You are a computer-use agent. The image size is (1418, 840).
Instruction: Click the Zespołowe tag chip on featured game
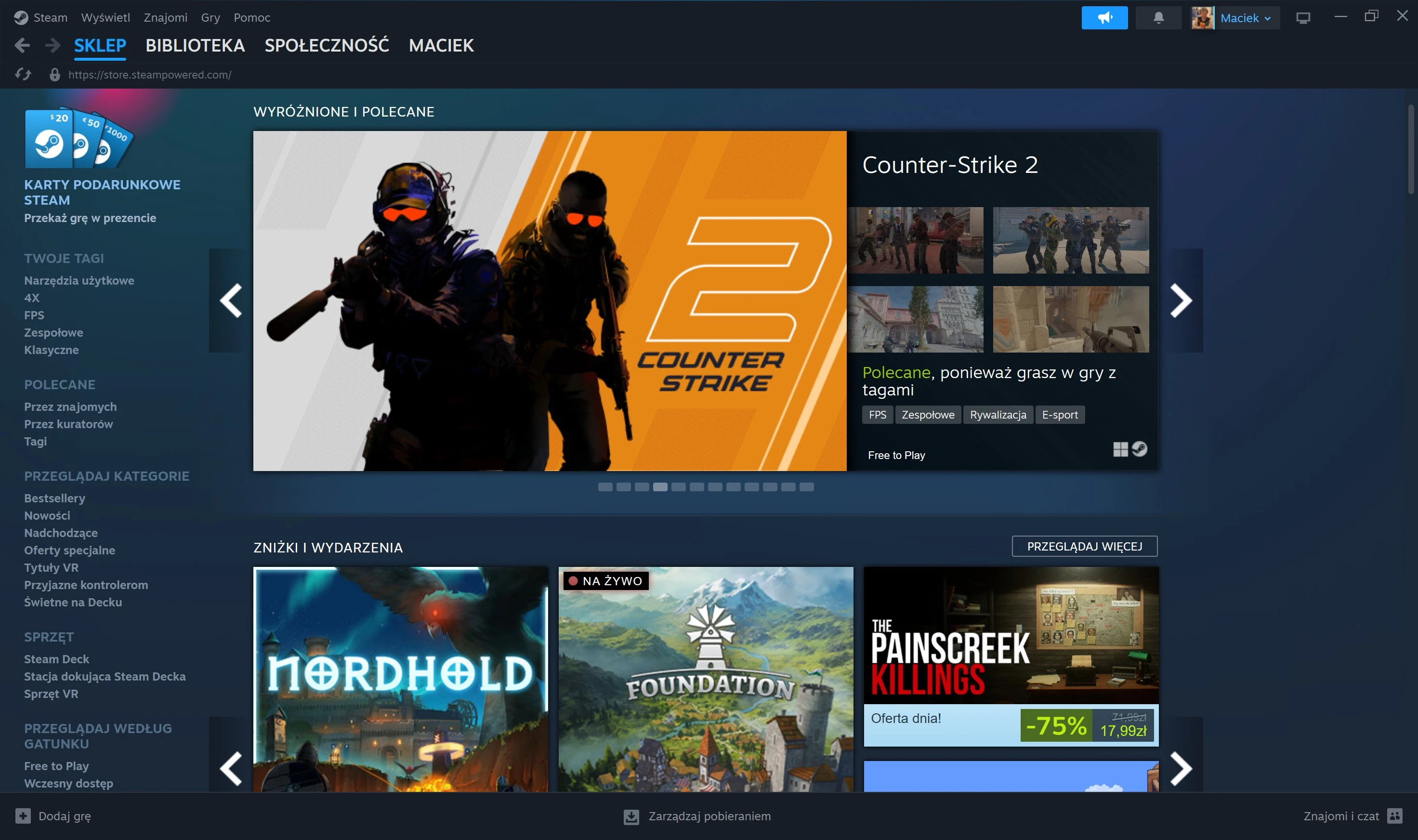(x=928, y=415)
